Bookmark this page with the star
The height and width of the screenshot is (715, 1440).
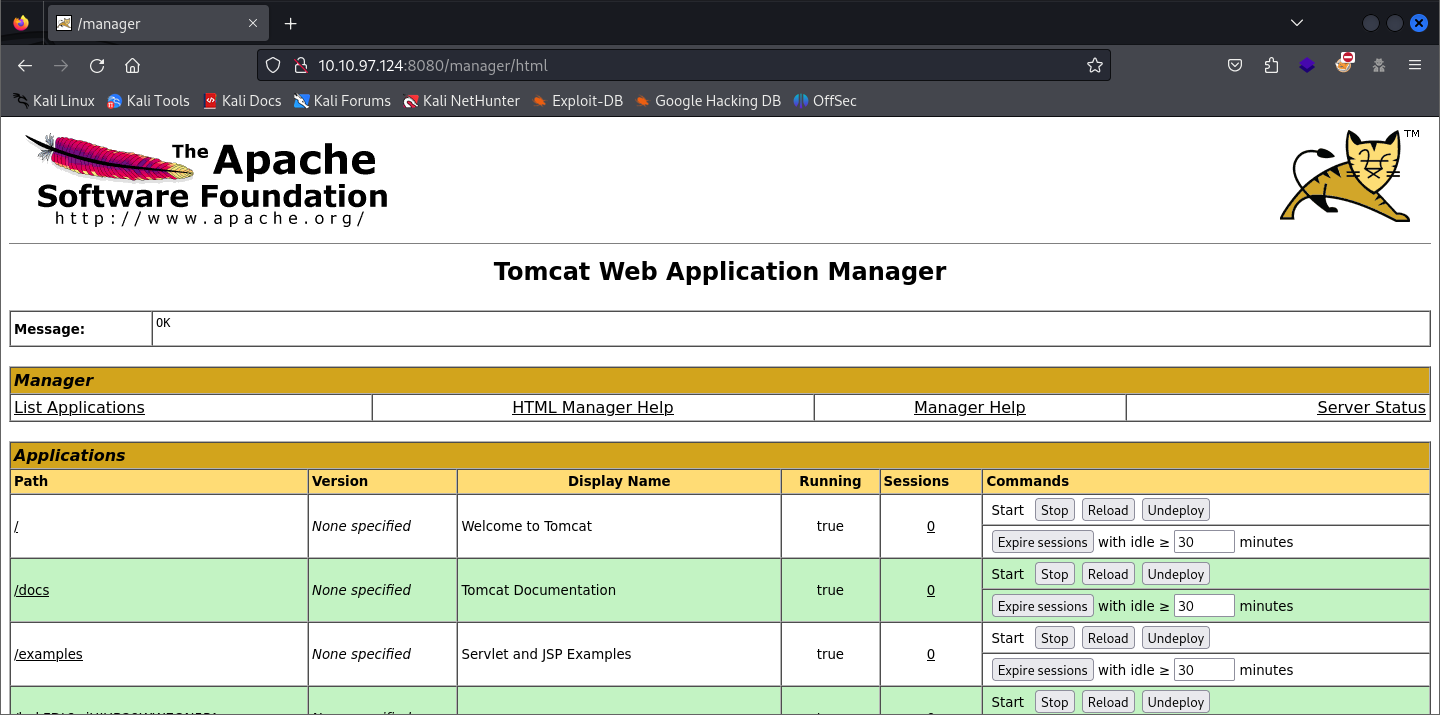pos(1095,66)
